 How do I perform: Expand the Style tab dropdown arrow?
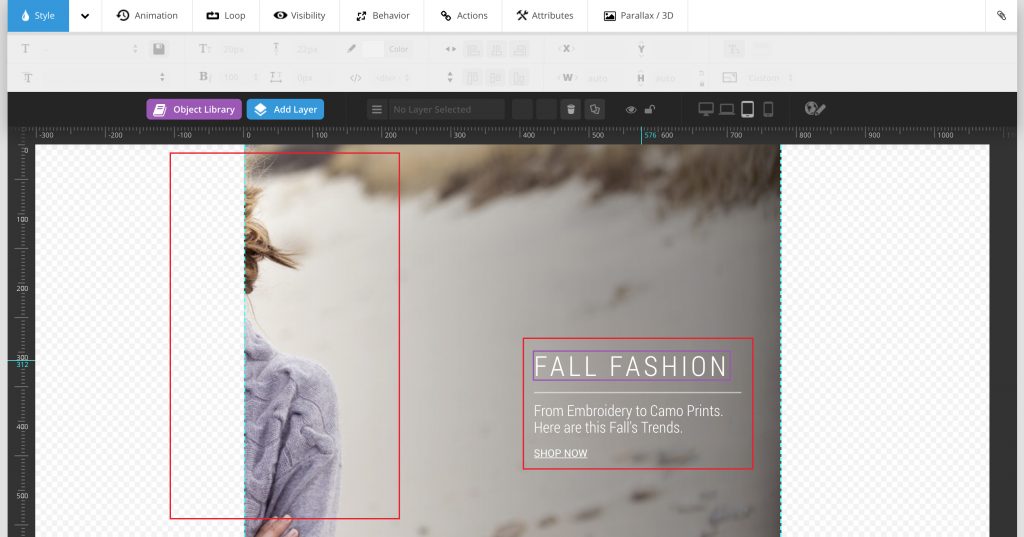coord(85,16)
